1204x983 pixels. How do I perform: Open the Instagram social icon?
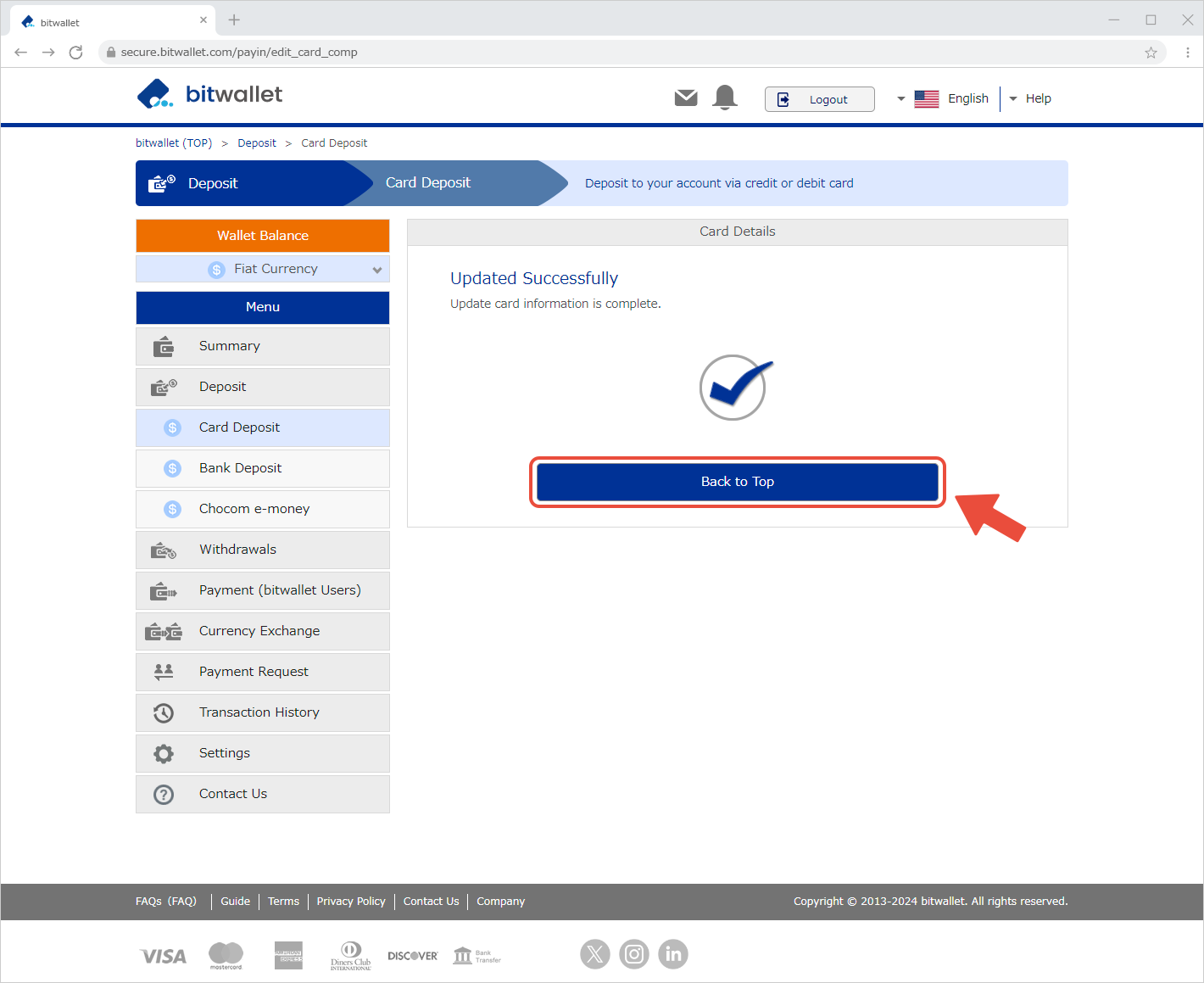tap(634, 954)
